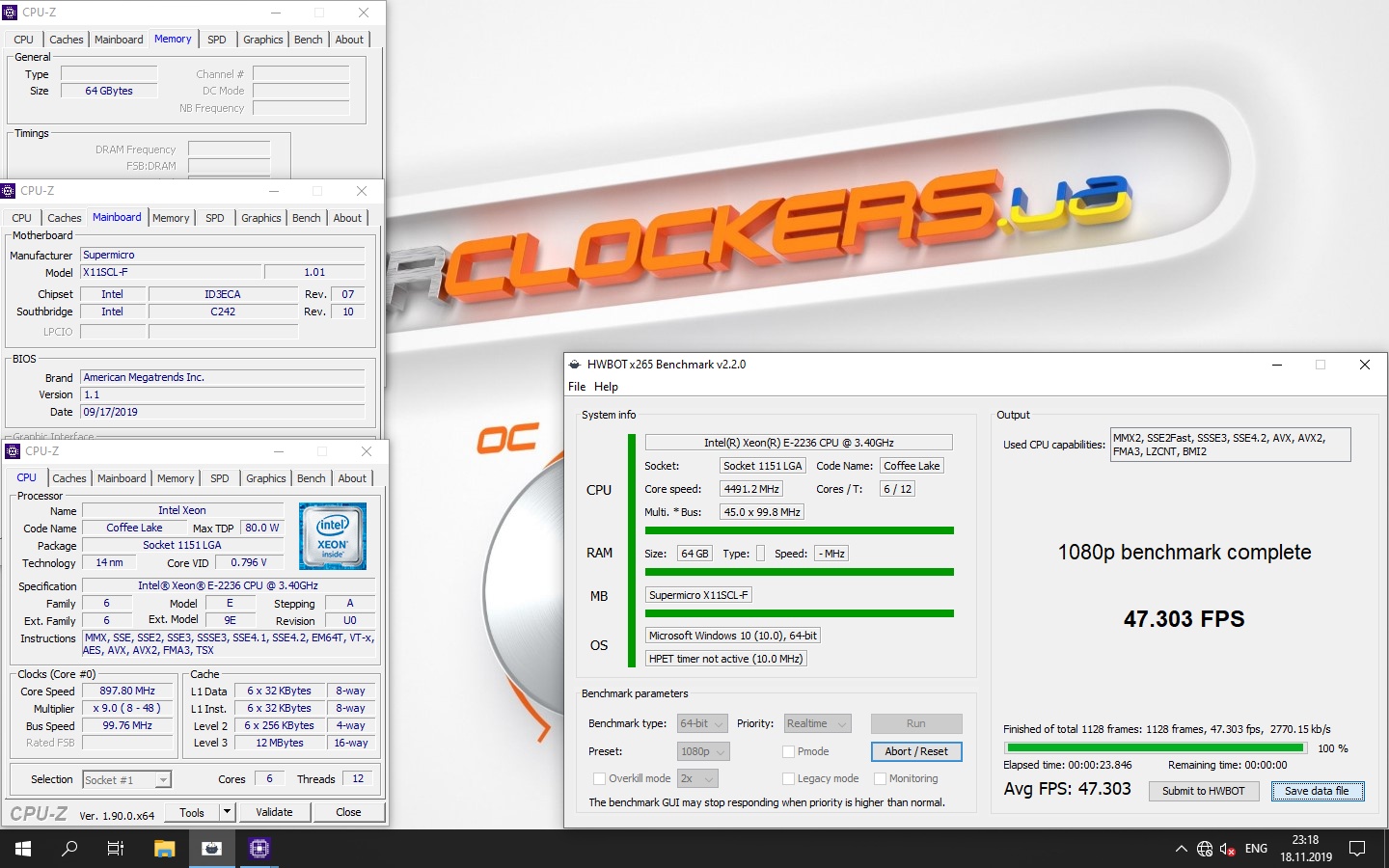Open Bench tab in bottom CPU-Z window
1389x868 pixels.
click(311, 478)
